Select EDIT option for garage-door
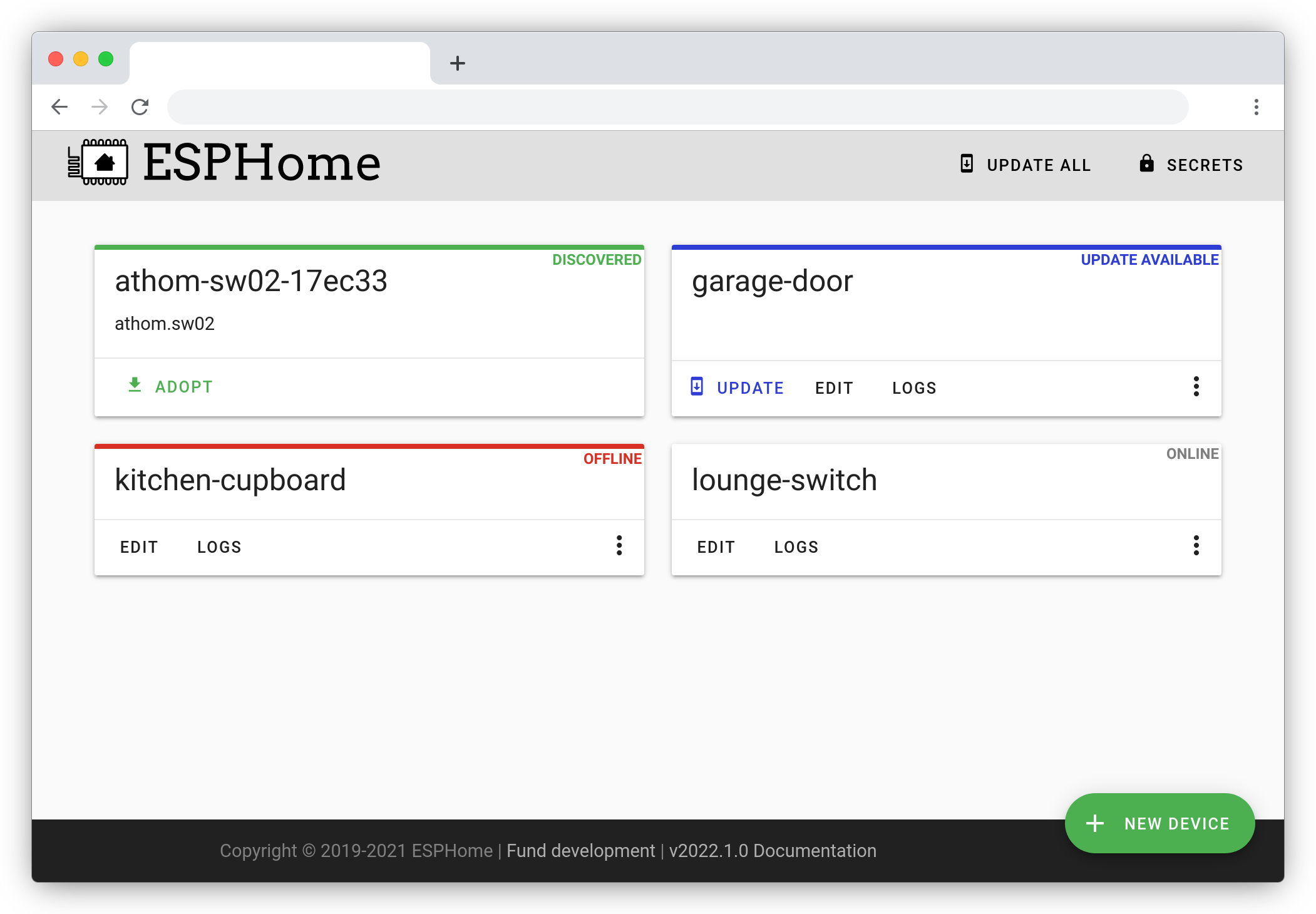 (x=834, y=388)
